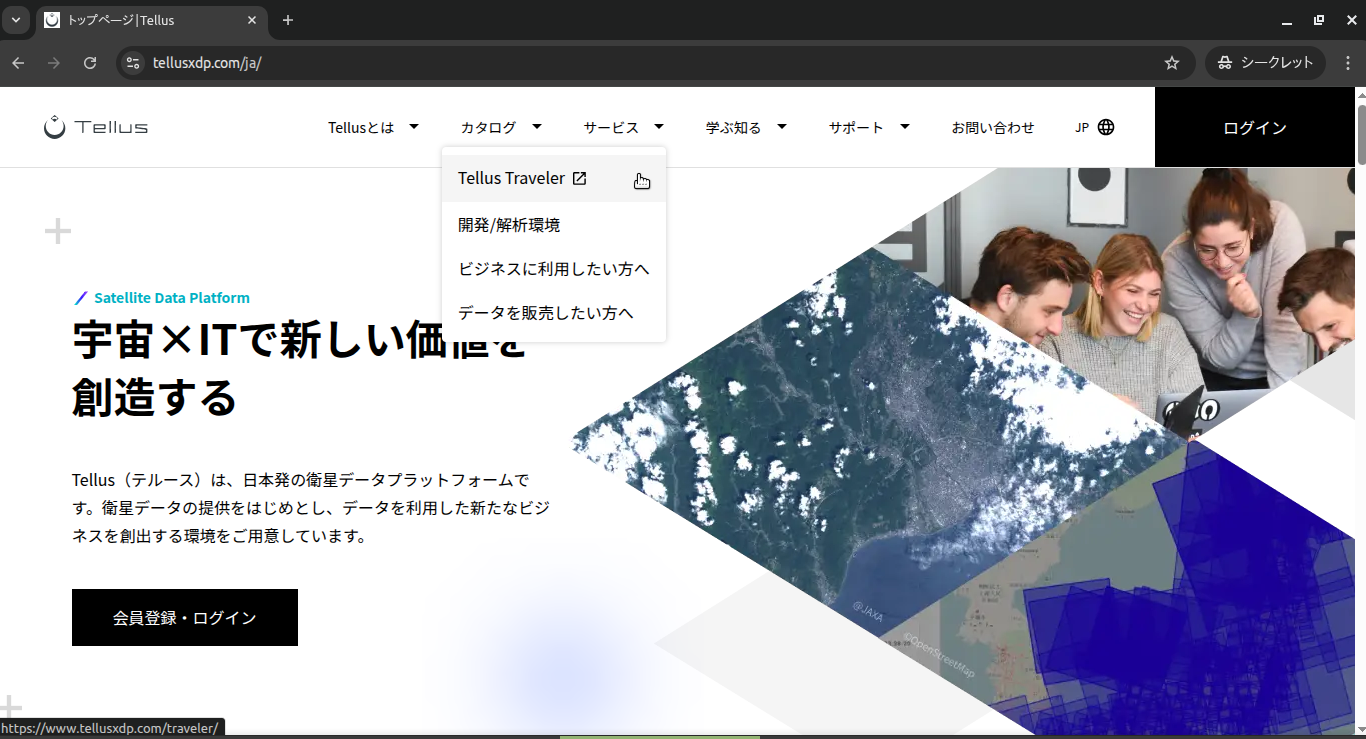Go back to the previous page
1366x739 pixels.
click(18, 63)
